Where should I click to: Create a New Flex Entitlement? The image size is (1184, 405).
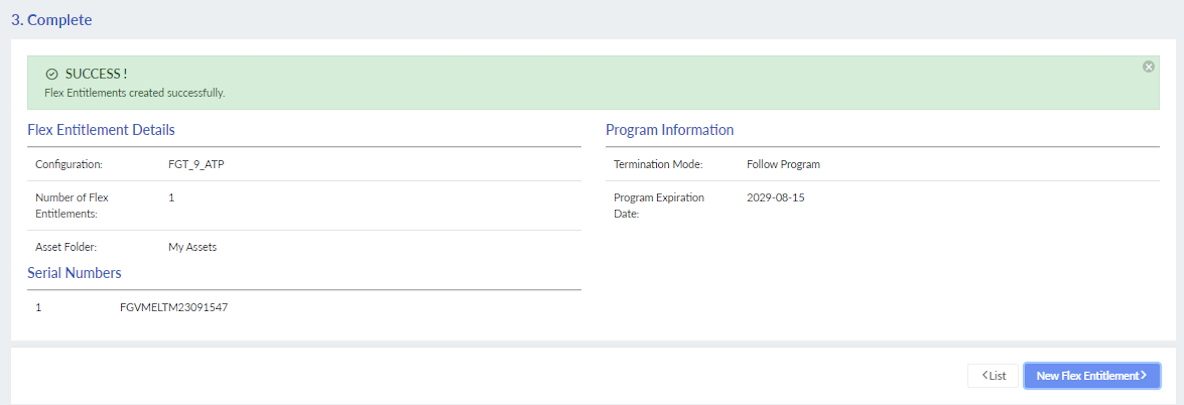[x=1091, y=376]
